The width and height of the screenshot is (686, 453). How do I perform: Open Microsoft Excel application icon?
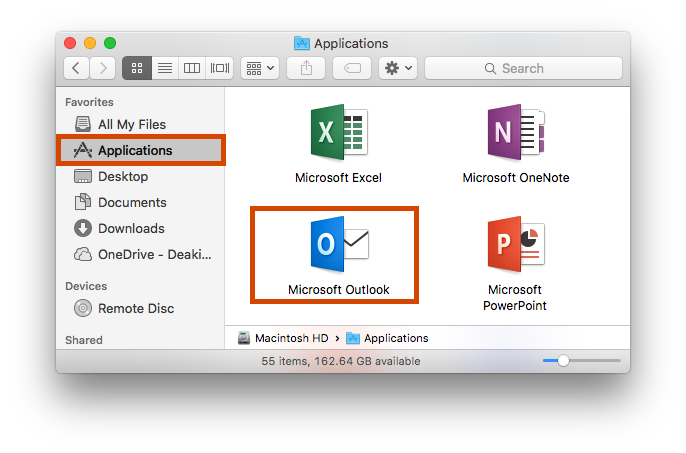(x=338, y=133)
